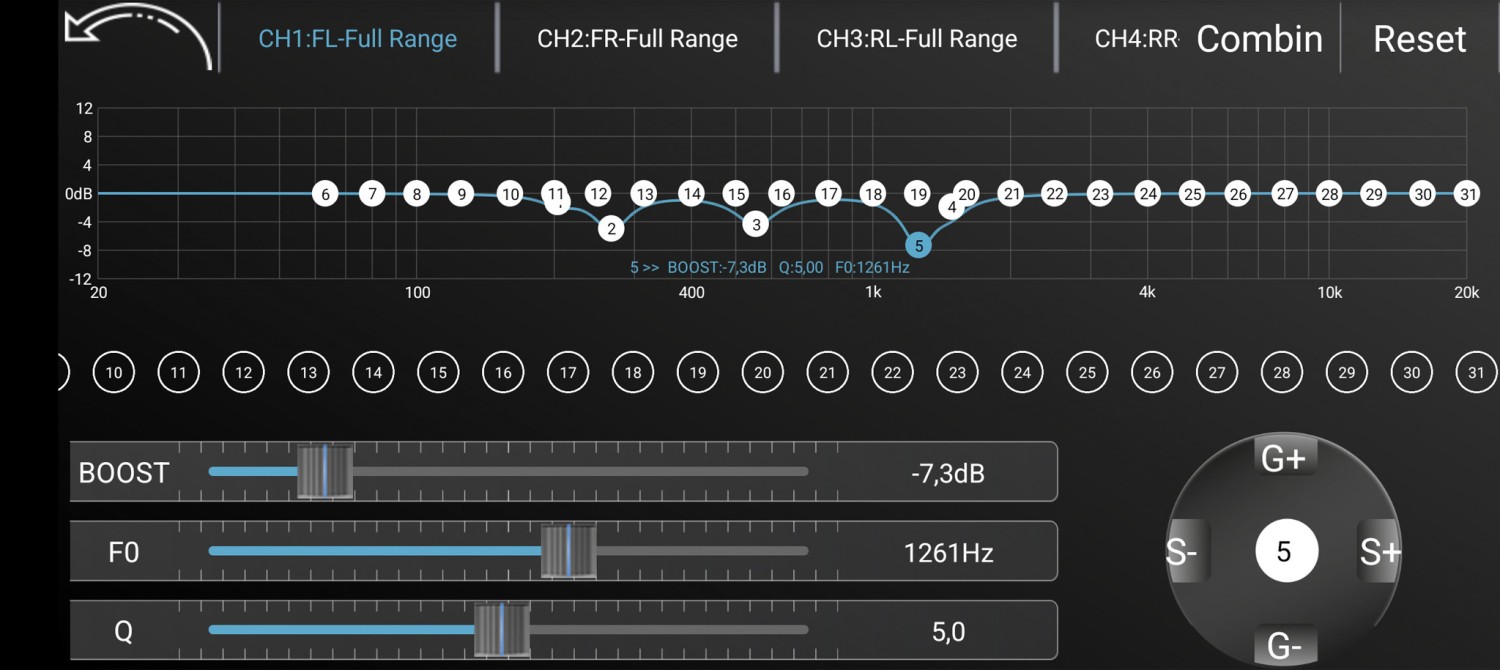The height and width of the screenshot is (670, 1500).
Task: Tap the curved back arrow icon
Action: pyautogui.click(x=138, y=38)
